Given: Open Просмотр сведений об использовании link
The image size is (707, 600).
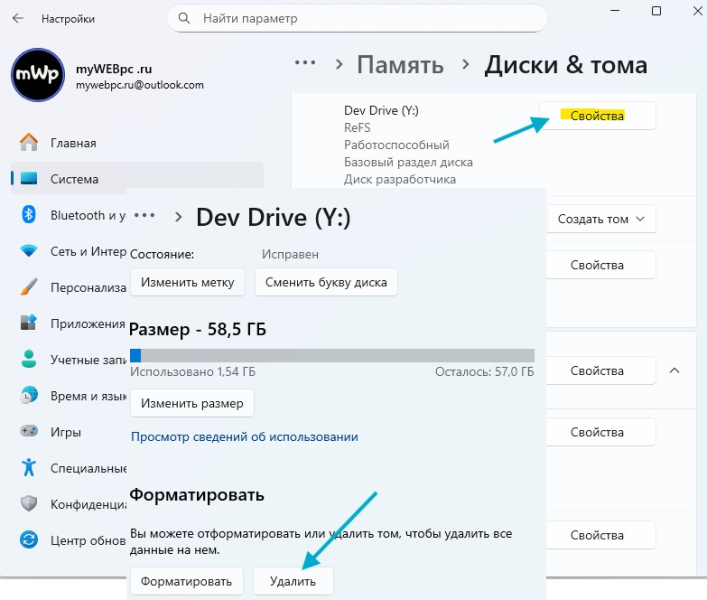Looking at the screenshot, I should (244, 436).
